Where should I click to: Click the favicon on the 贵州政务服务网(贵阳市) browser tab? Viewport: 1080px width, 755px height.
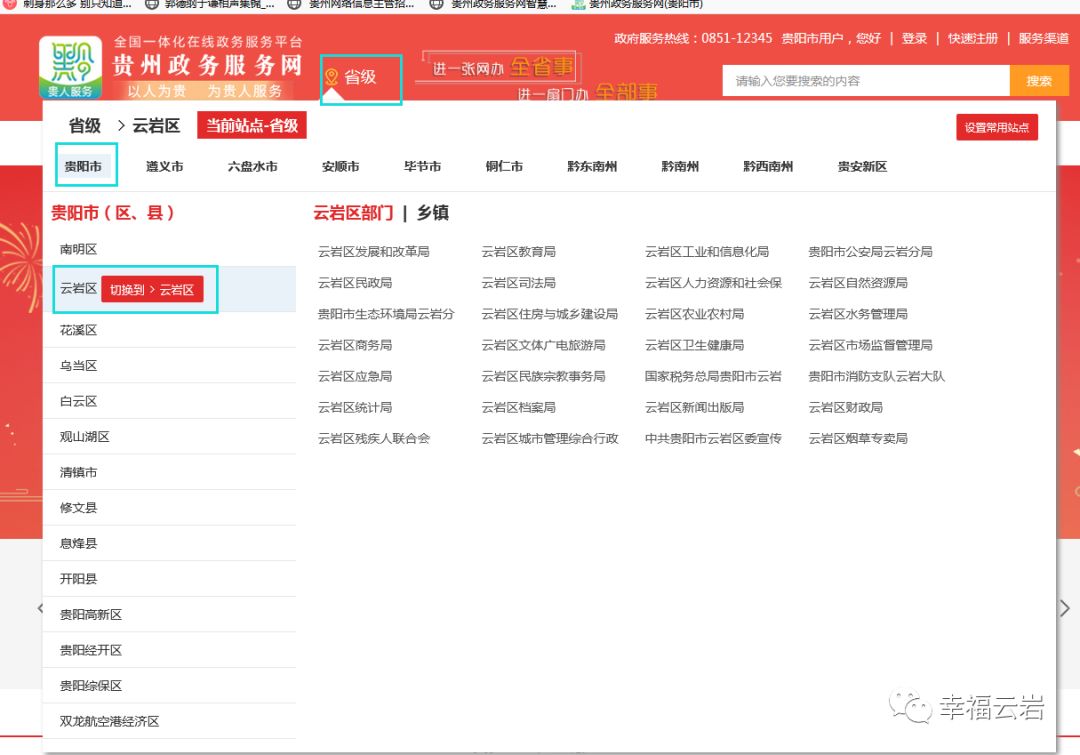[x=579, y=7]
